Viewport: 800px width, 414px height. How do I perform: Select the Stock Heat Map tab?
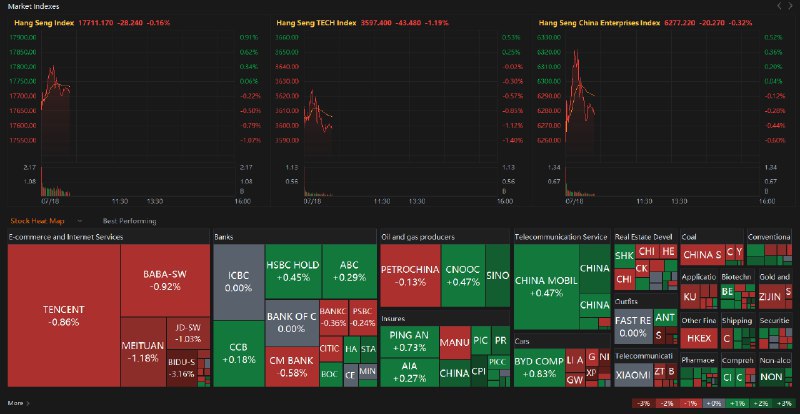pyautogui.click(x=37, y=220)
